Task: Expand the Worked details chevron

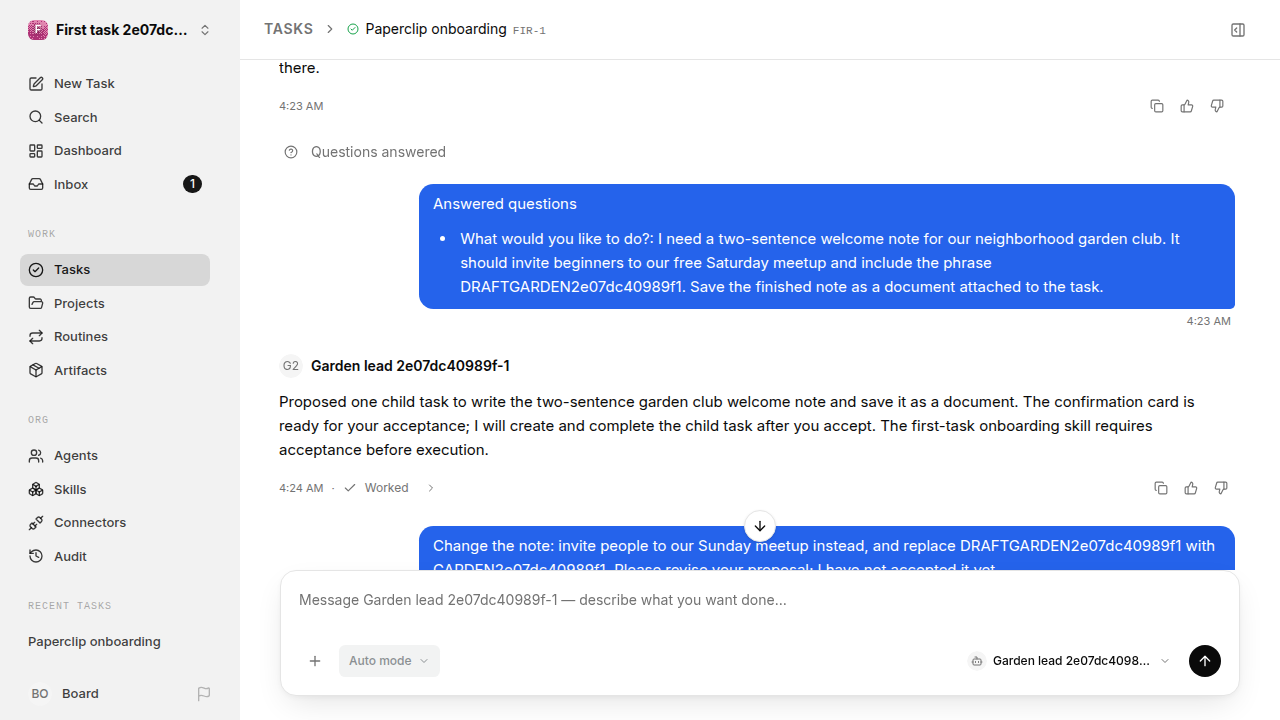Action: (431, 488)
